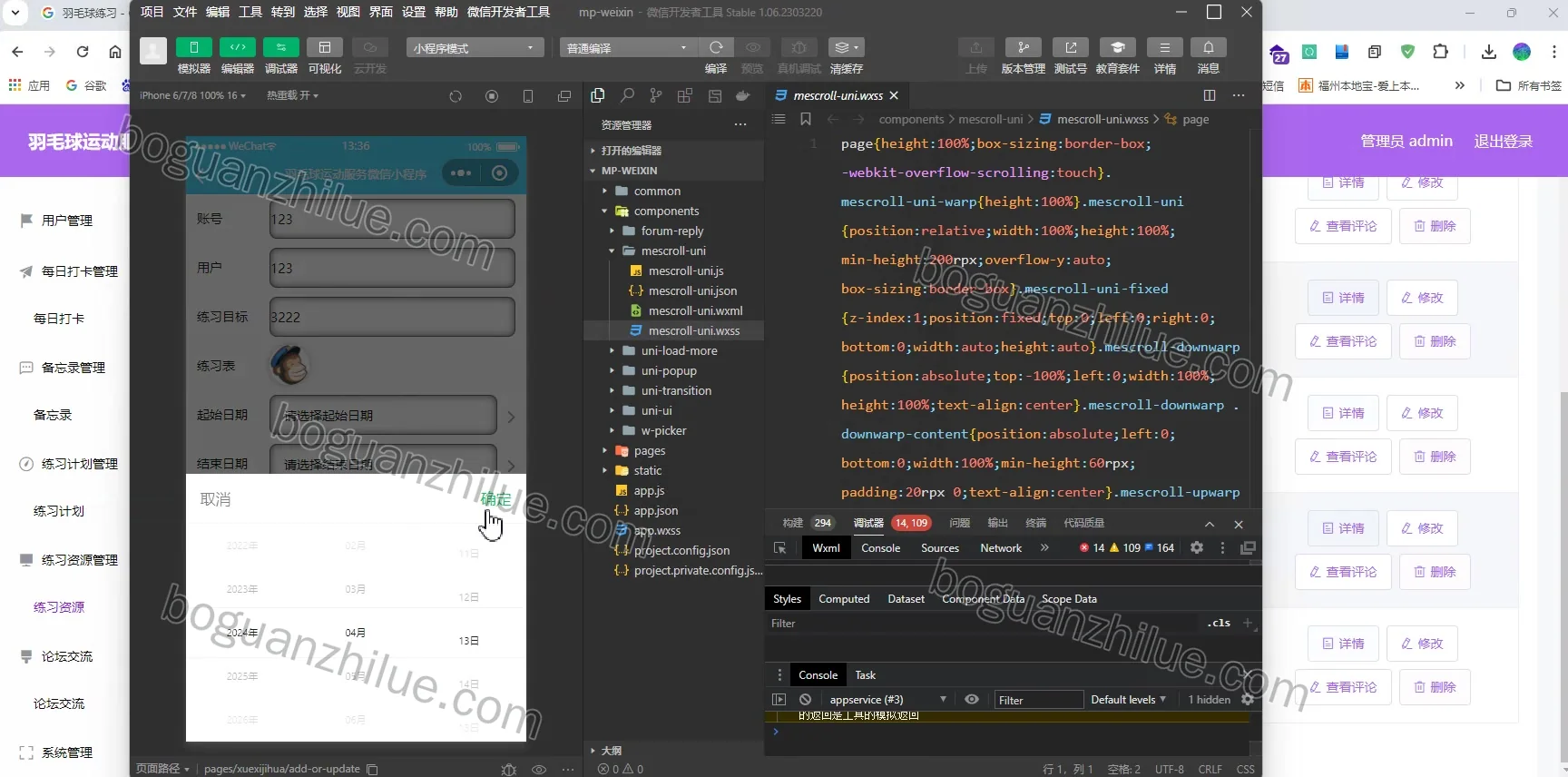Confirm date picker with 确定
Viewport: 1568px width, 777px height.
(x=495, y=499)
